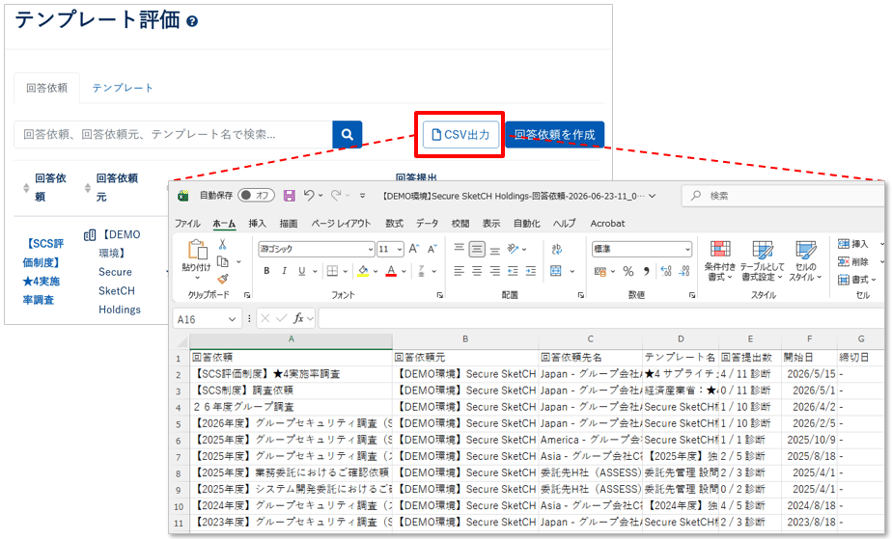Image resolution: width=892 pixels, height=539 pixels.
Task: Click the Comma Style icon
Action: pyautogui.click(x=646, y=271)
